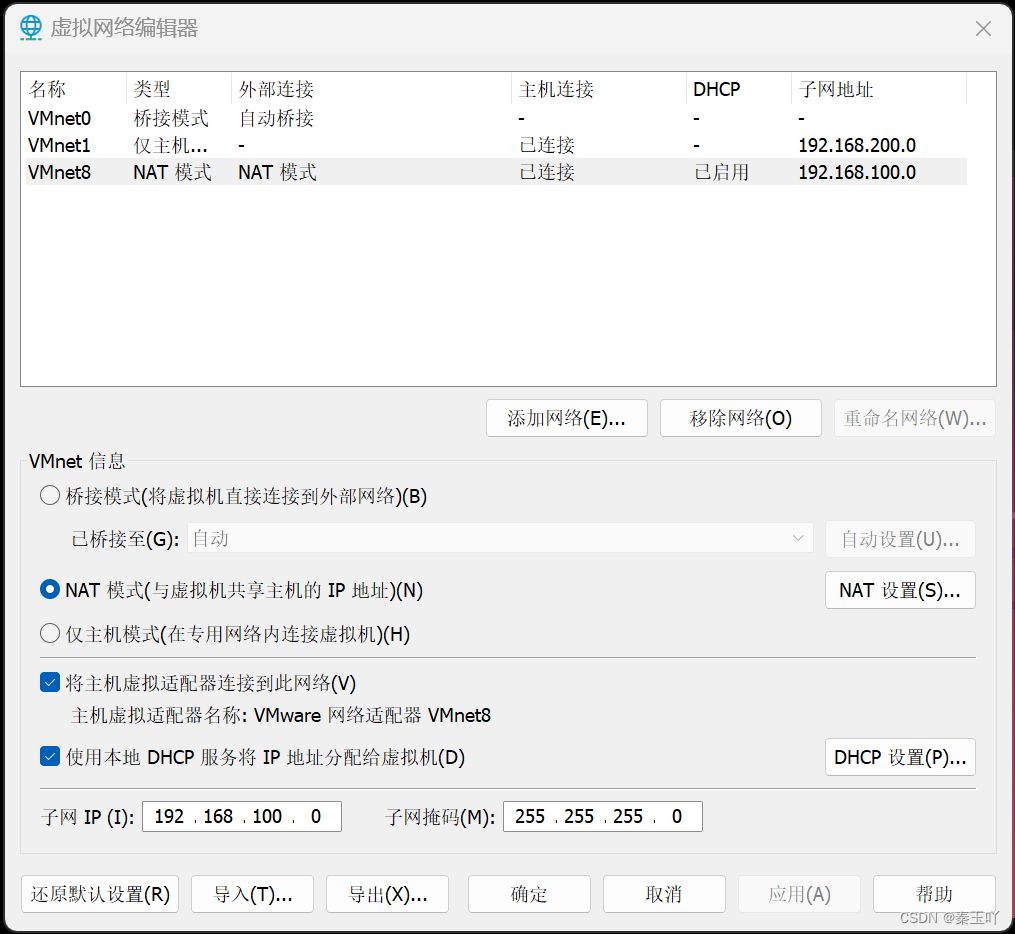Click 自动桥接 cell in VMnet0 row

(x=276, y=118)
